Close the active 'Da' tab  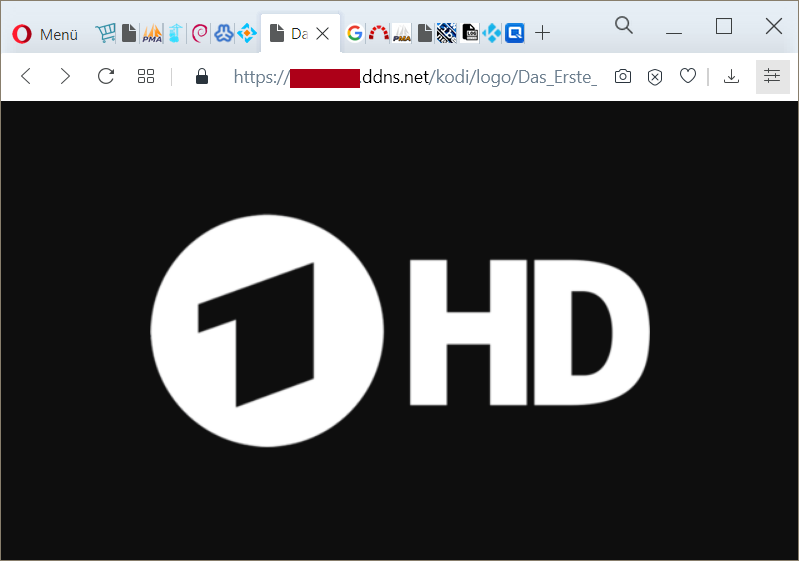(x=323, y=34)
